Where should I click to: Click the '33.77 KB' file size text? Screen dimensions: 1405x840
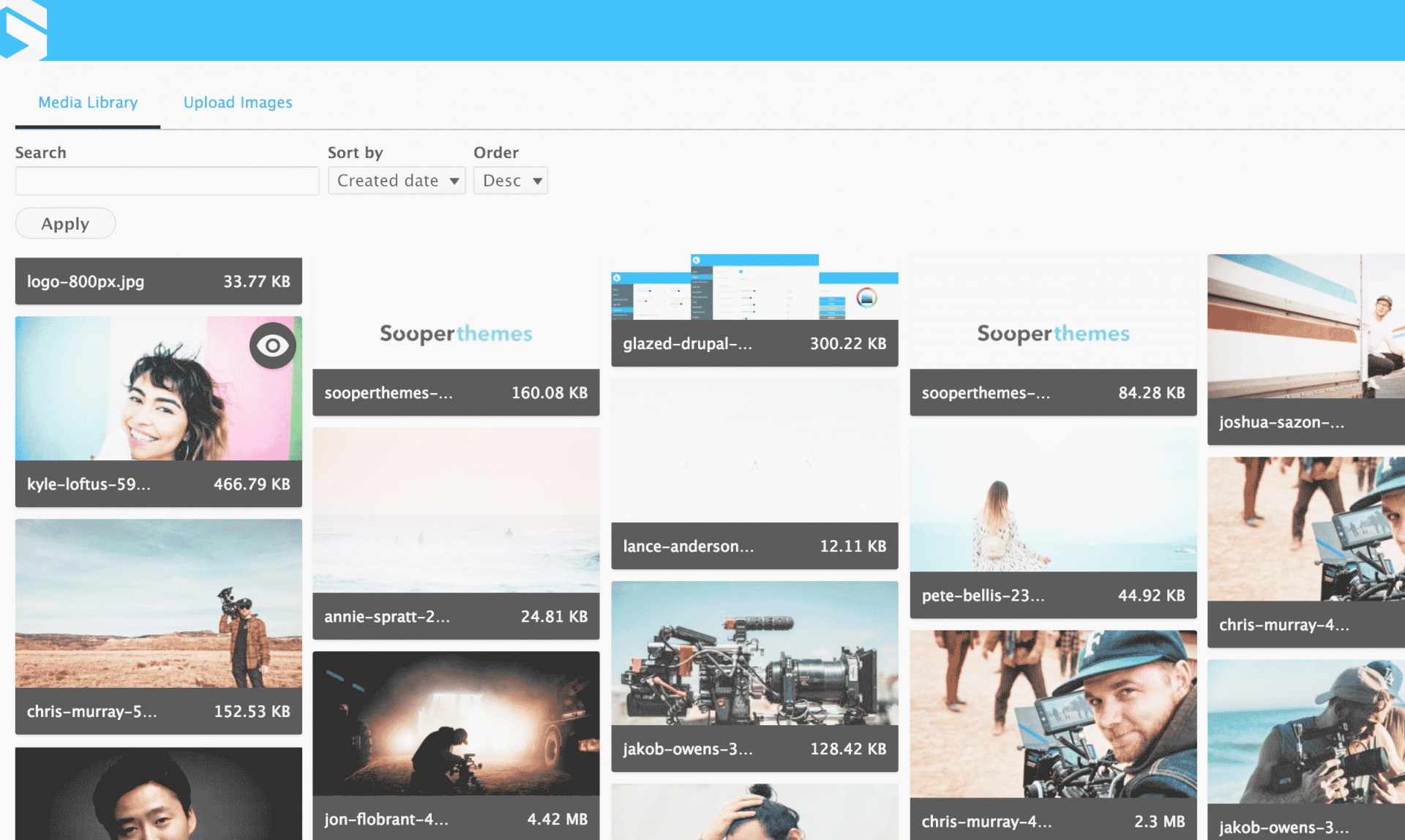(257, 282)
